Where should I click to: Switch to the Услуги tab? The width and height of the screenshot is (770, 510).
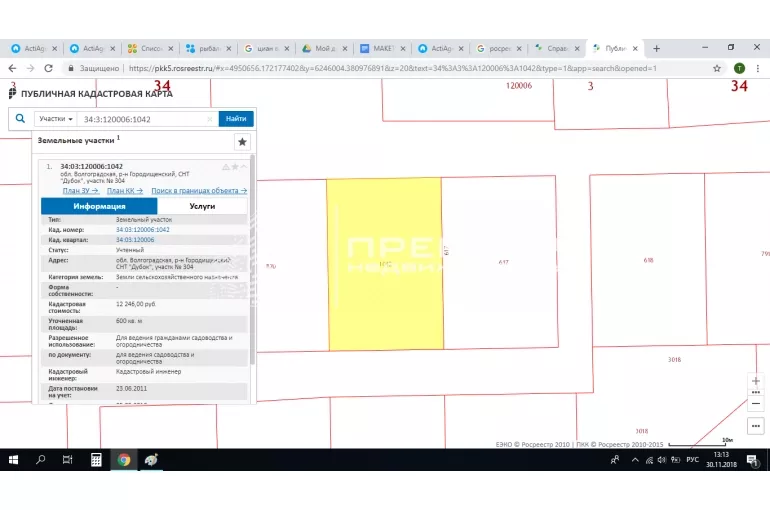[202, 206]
